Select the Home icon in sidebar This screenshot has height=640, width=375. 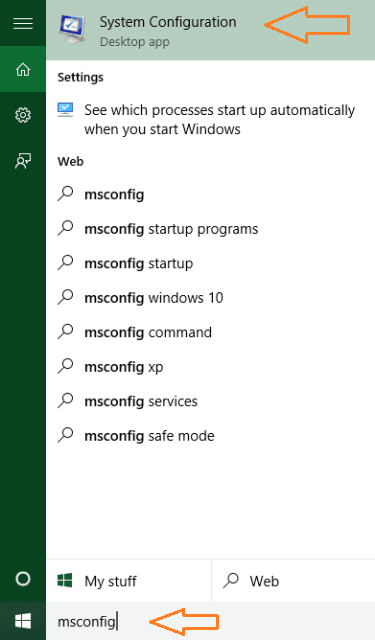[x=23, y=69]
